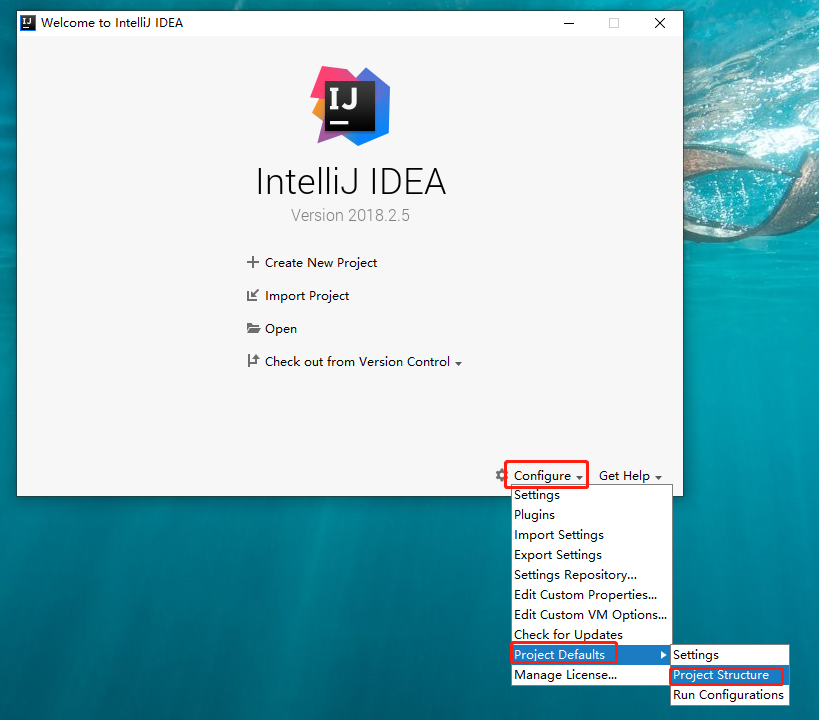Click the IntelliJ IDEA heading text
The image size is (819, 720).
pyautogui.click(x=350, y=181)
